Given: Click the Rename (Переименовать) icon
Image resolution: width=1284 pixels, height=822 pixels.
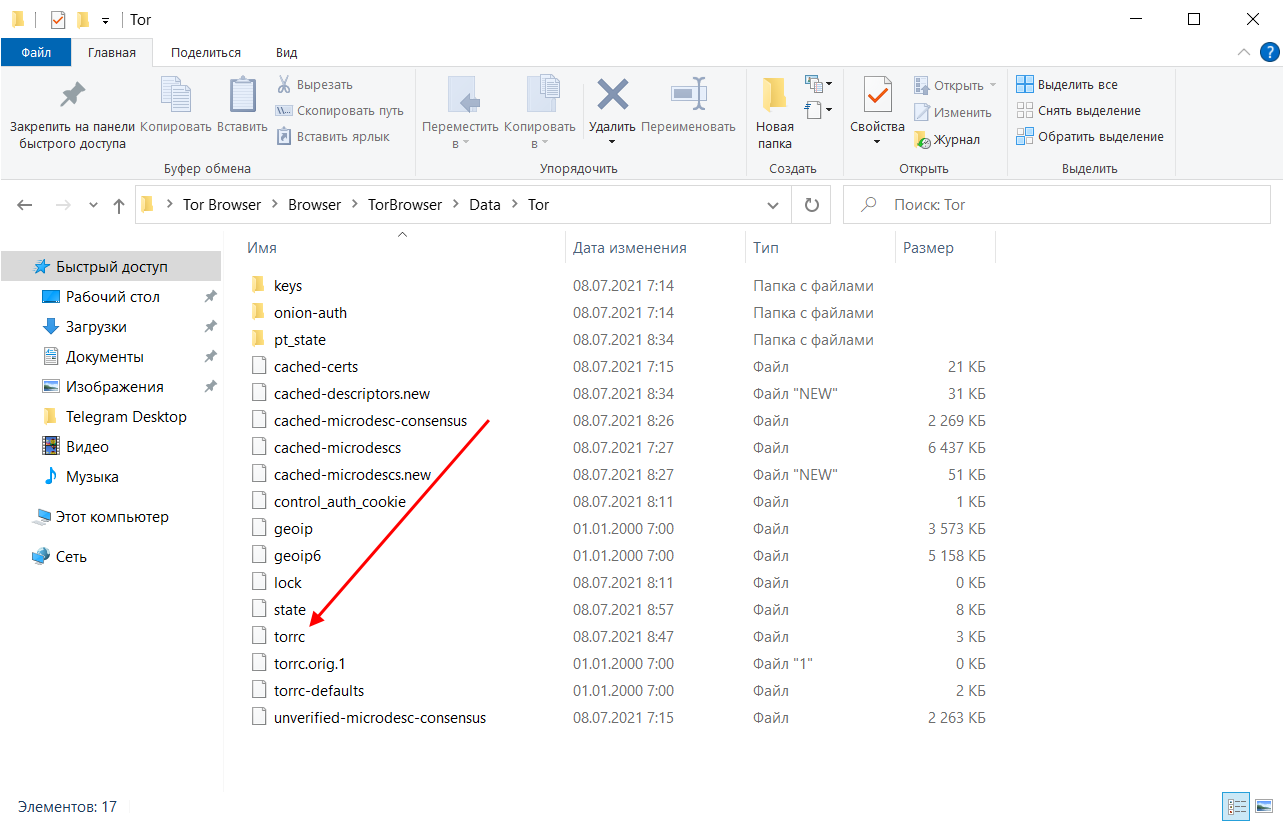Looking at the screenshot, I should (x=688, y=96).
